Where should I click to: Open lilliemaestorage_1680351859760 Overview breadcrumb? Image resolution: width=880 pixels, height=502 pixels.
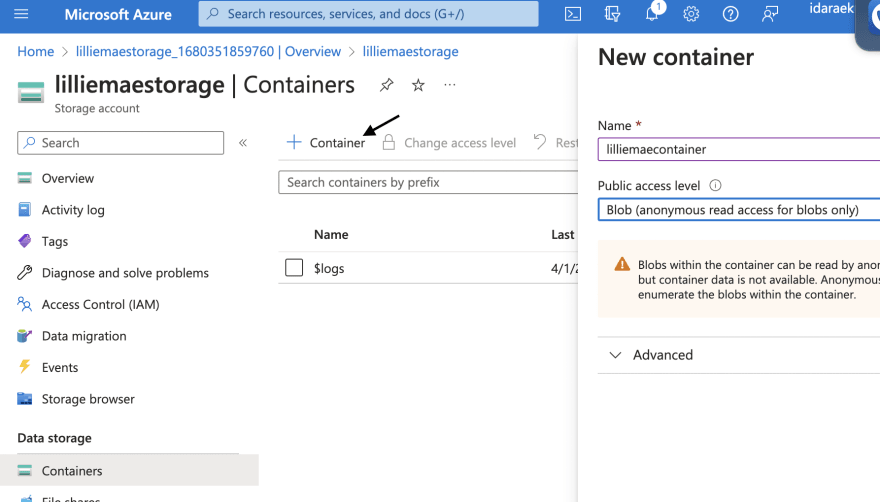pyautogui.click(x=208, y=51)
